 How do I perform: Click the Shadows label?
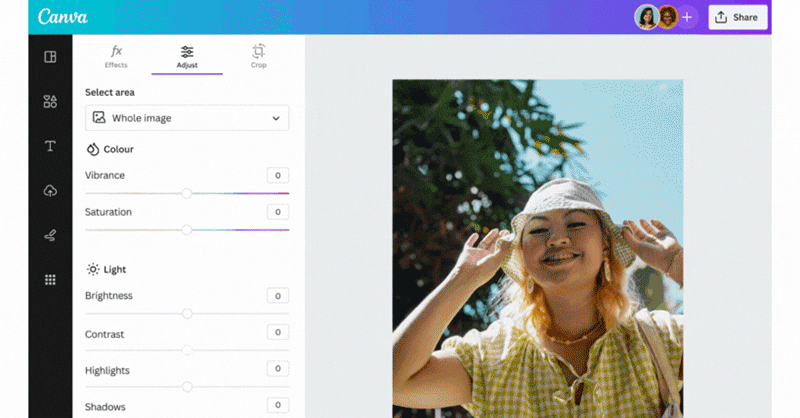[x=105, y=407]
